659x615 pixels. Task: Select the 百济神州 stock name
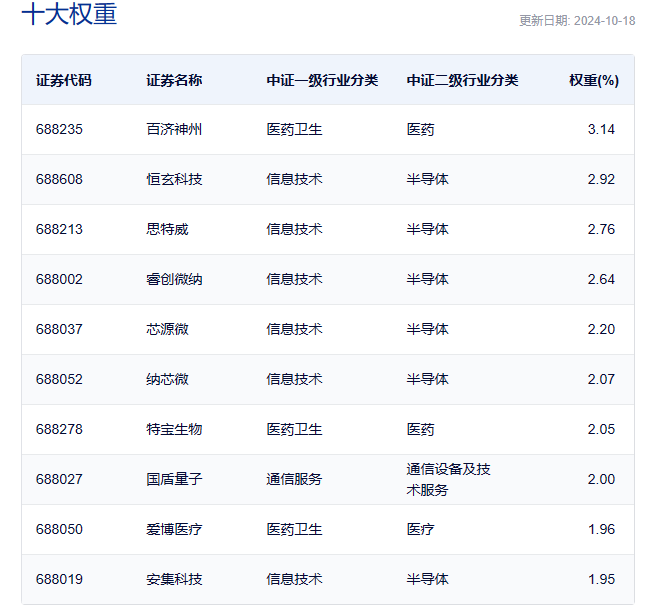[x=174, y=129]
